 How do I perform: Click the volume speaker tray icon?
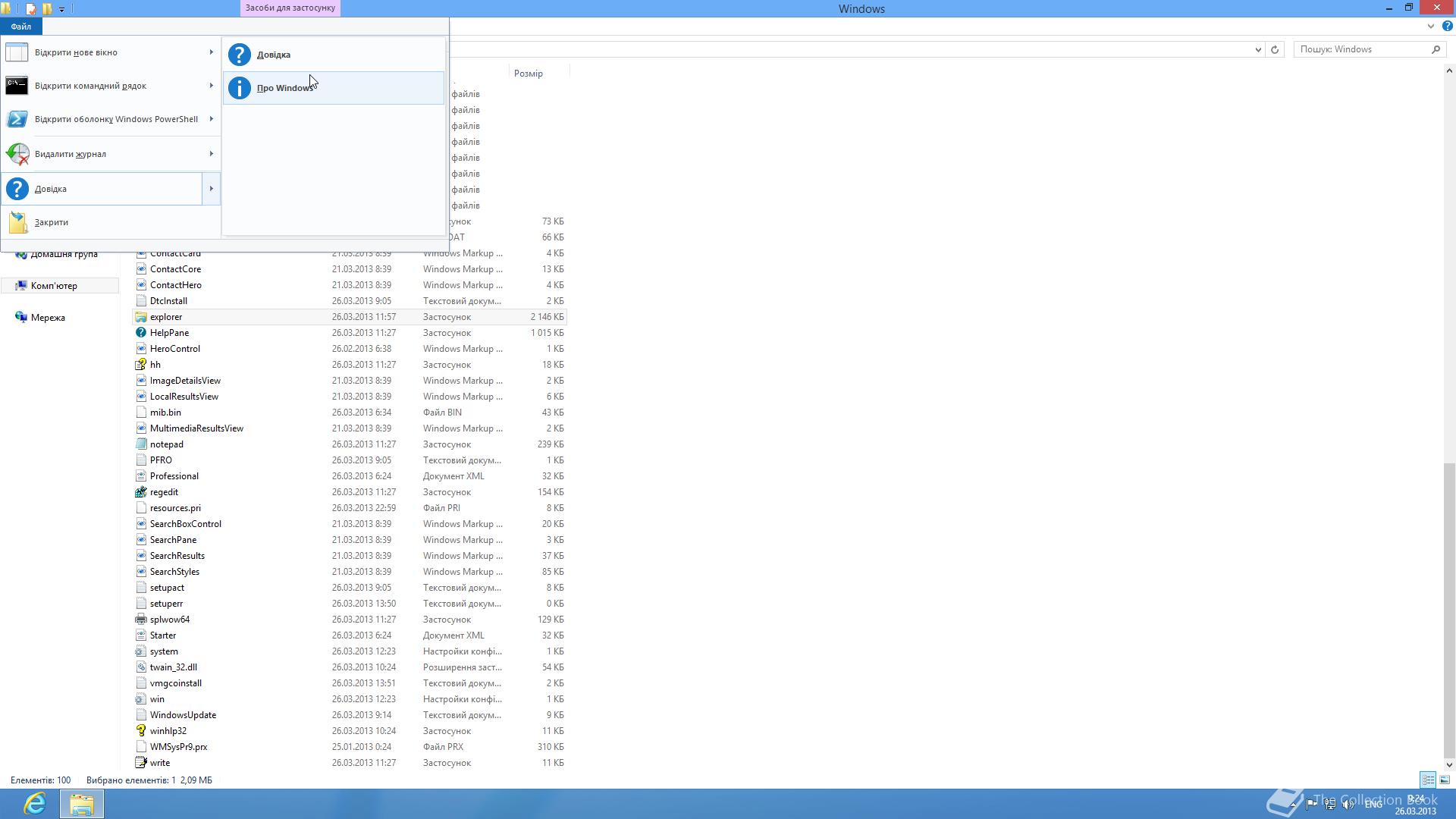coord(1348,805)
